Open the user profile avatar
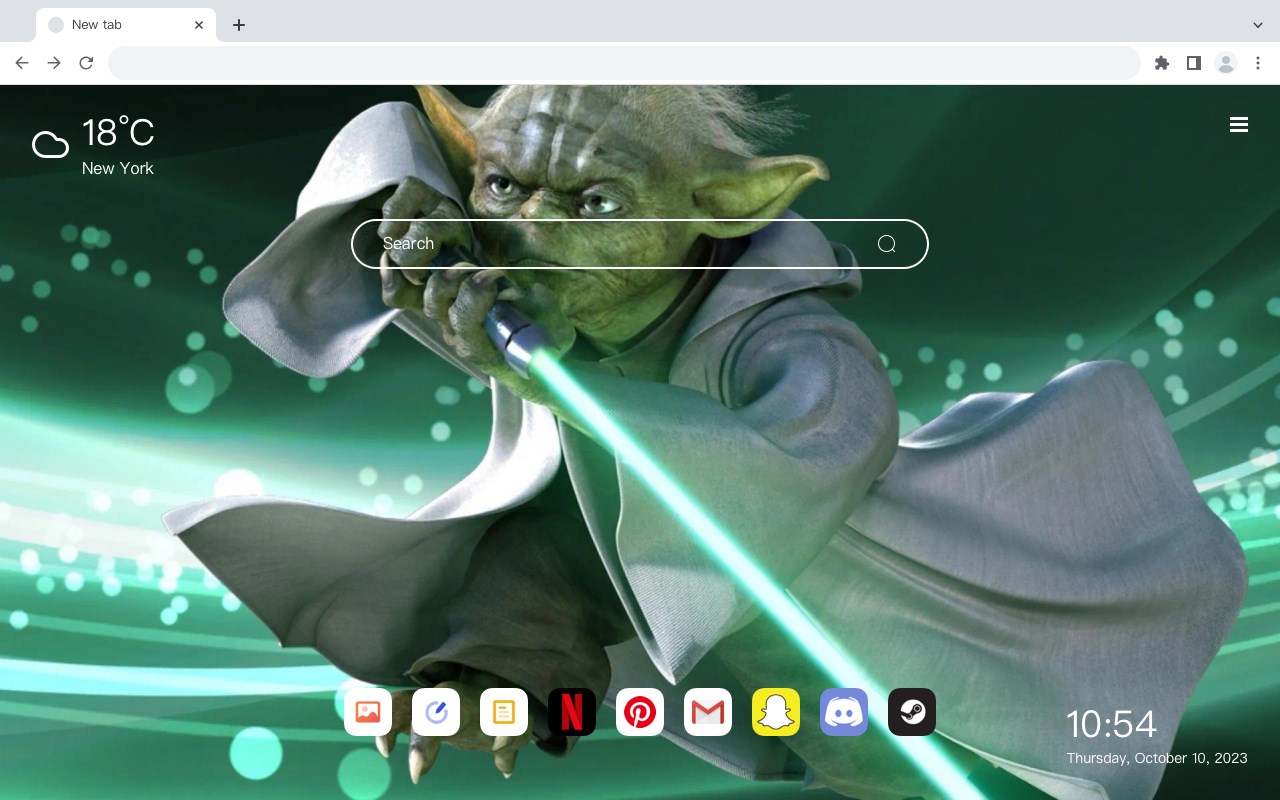This screenshot has width=1280, height=800. (1226, 63)
